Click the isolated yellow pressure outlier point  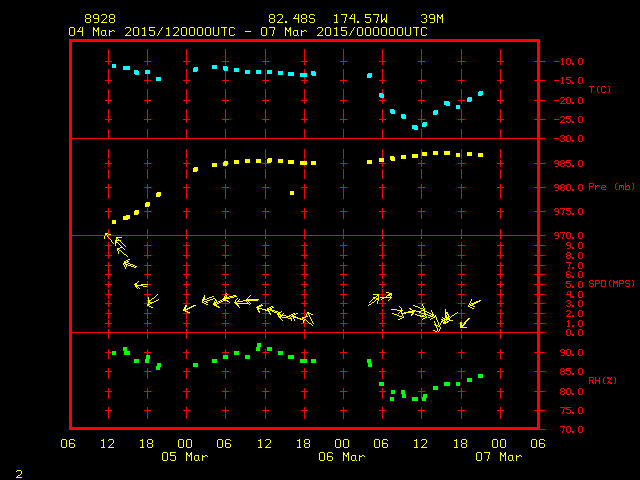291,193
